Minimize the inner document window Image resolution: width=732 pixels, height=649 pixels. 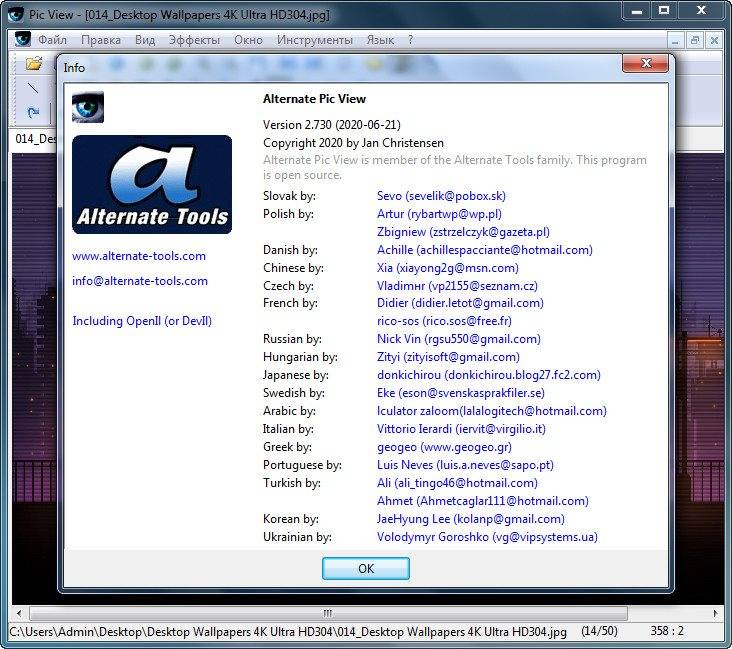675,41
